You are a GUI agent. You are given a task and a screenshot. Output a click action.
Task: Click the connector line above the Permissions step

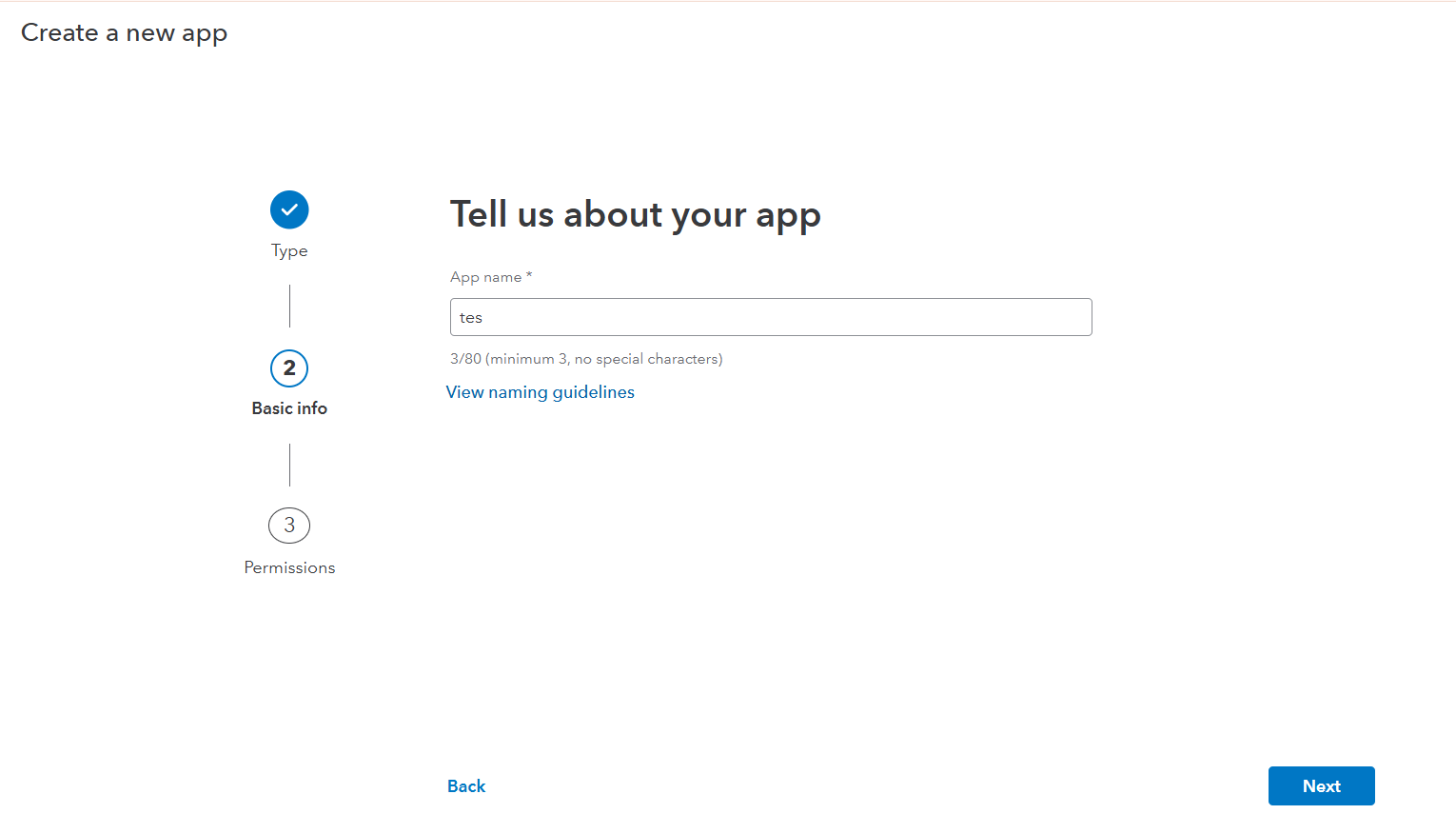289,465
